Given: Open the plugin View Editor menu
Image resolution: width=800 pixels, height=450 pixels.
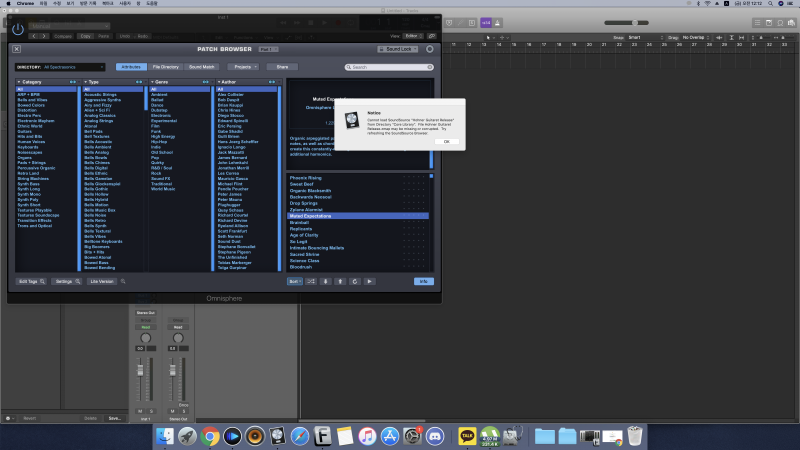Looking at the screenshot, I should (412, 36).
